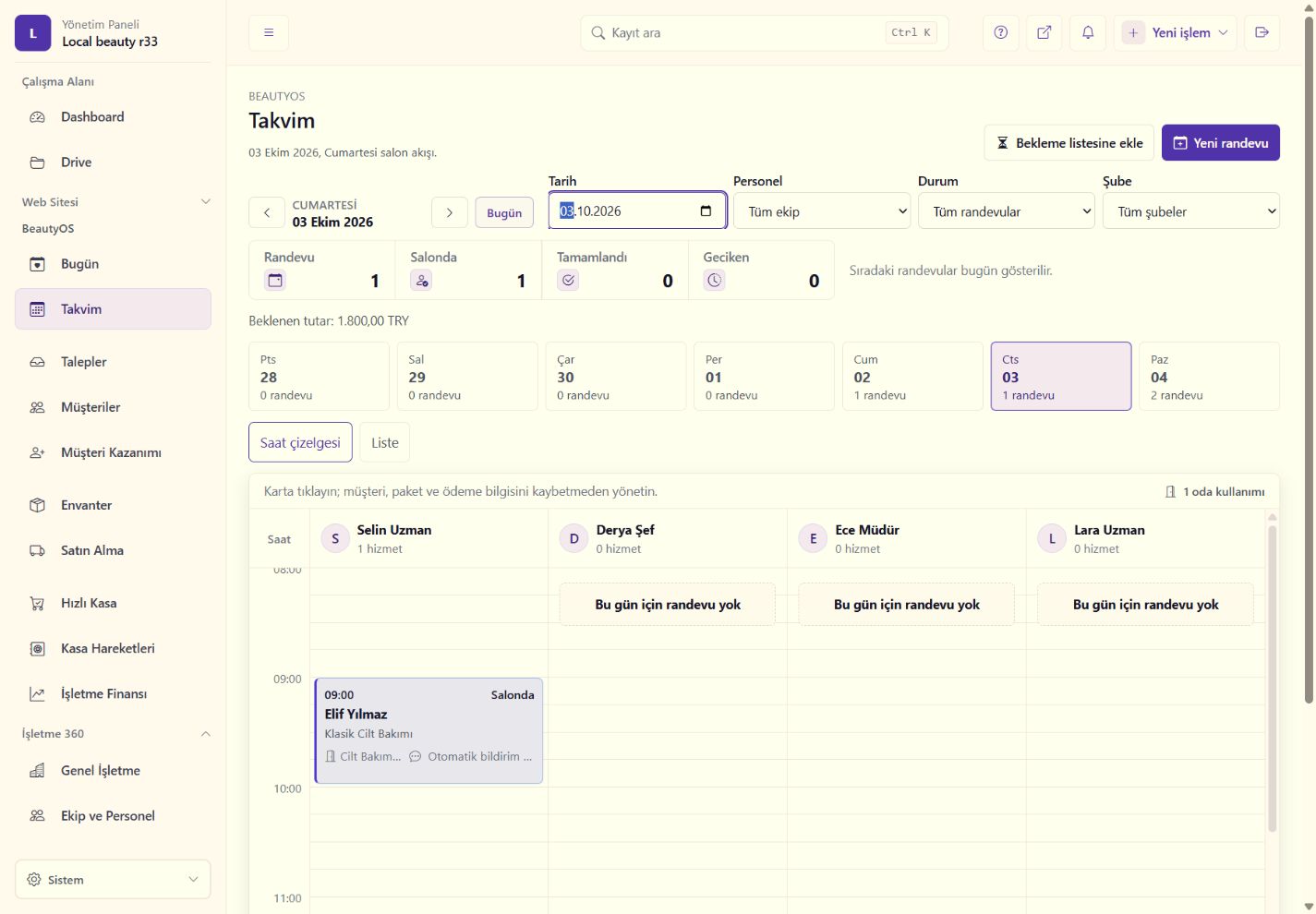The width and height of the screenshot is (1316, 914).
Task: Click the Derya Şef avatar
Action: coord(573,538)
